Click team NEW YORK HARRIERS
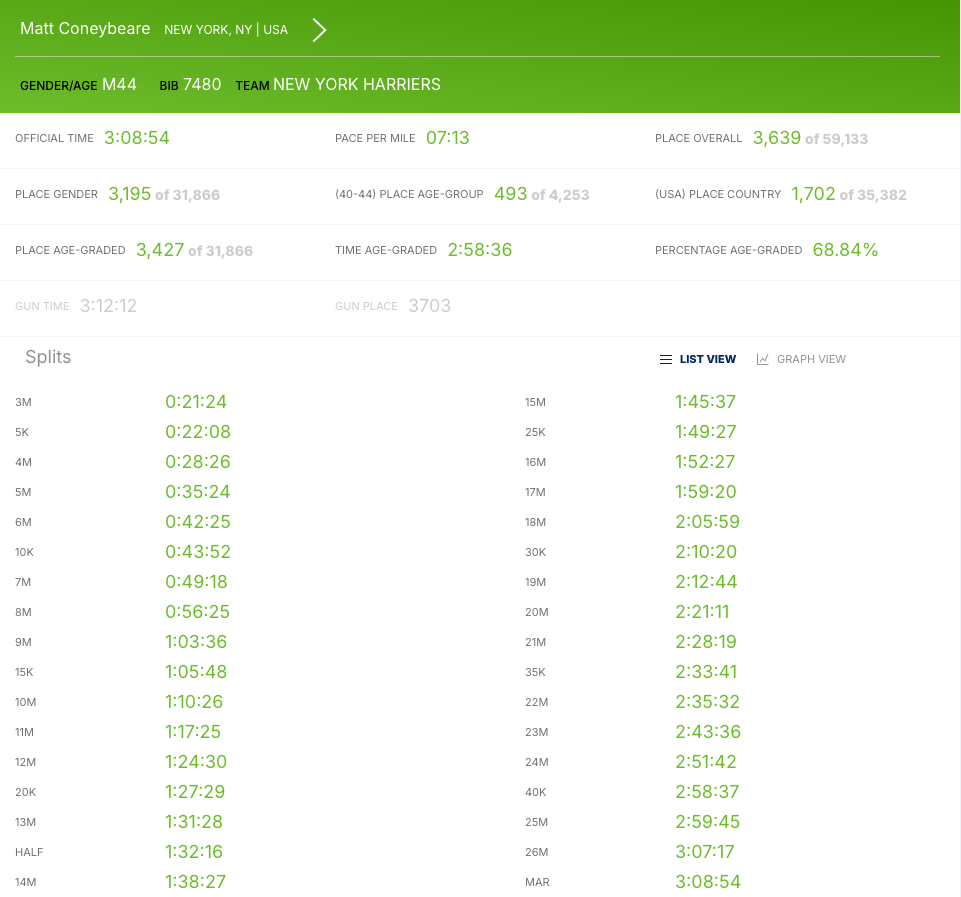The image size is (961, 897). point(358,84)
